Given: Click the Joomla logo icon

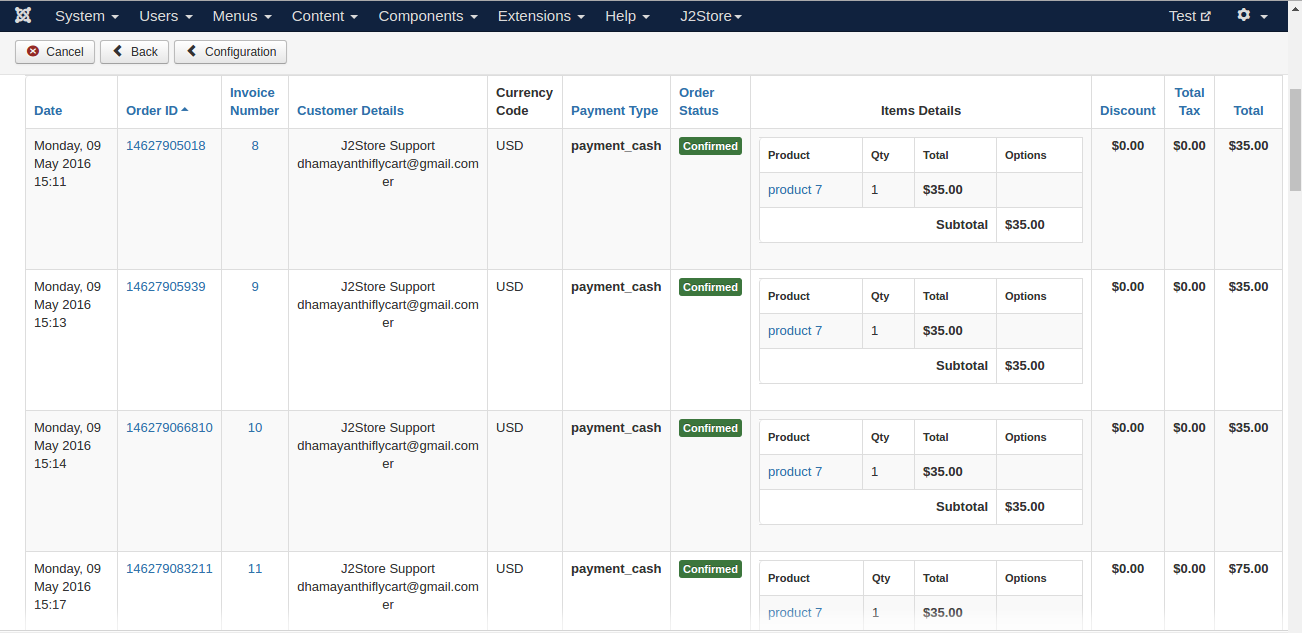Looking at the screenshot, I should coord(23,16).
